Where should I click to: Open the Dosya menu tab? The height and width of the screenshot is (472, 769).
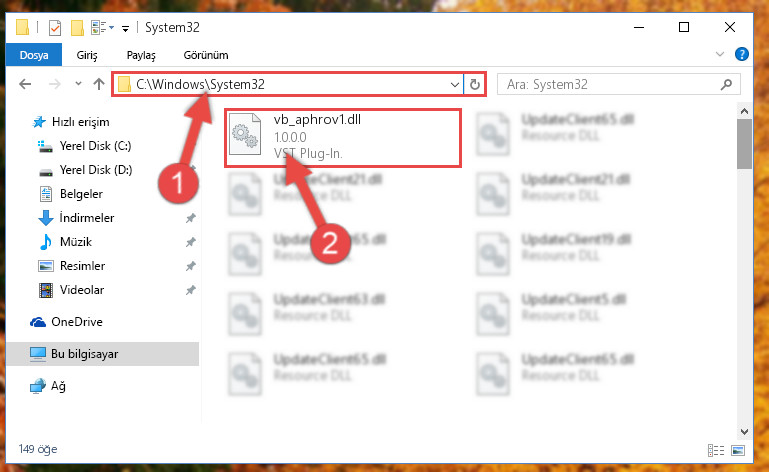[34, 55]
